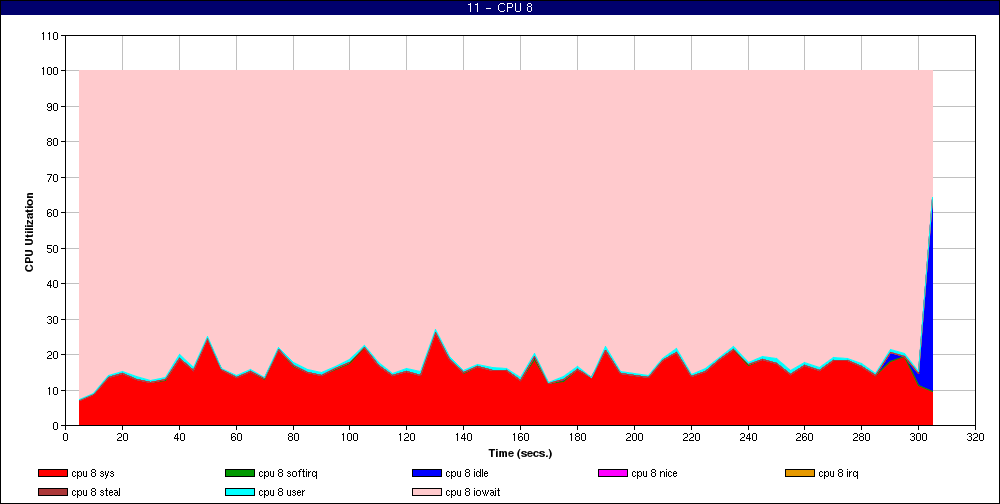
Task: Select the 'cpu 8 idle' legend label
Action: (x=467, y=473)
